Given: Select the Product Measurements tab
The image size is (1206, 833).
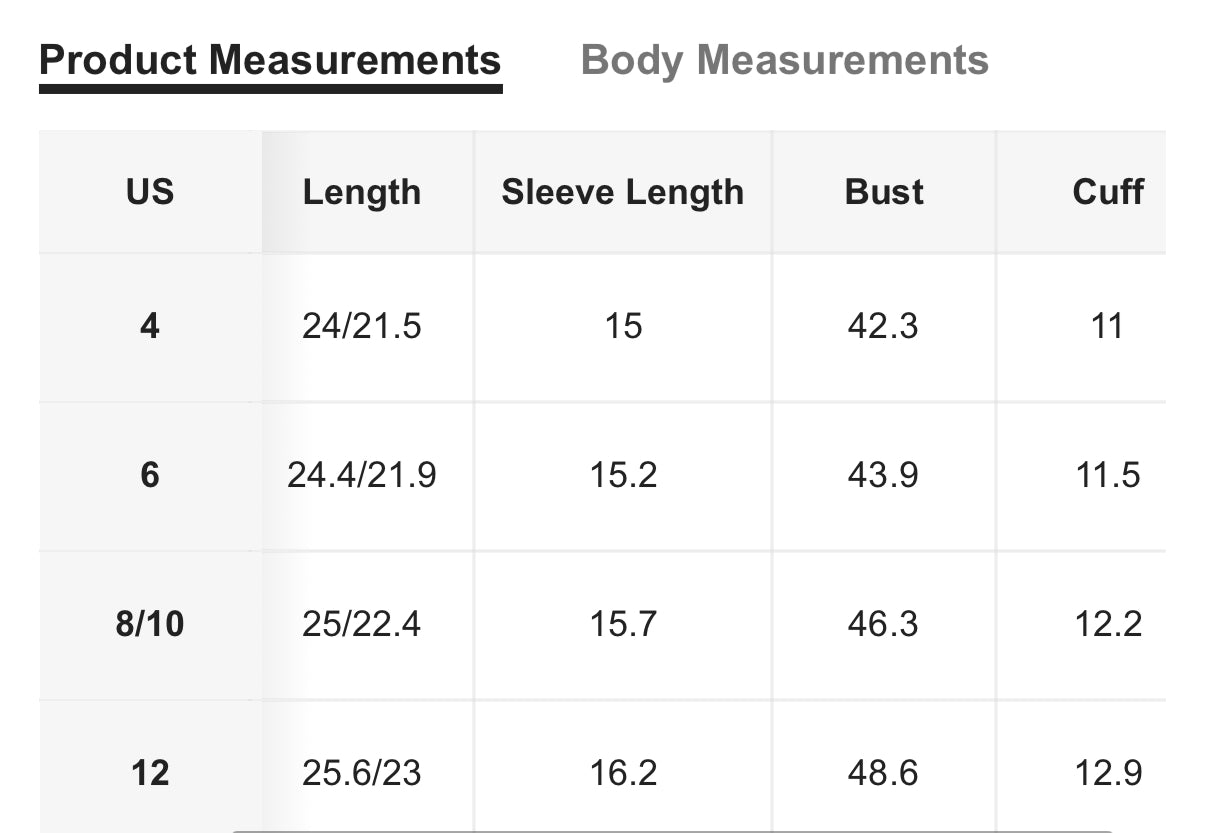Looking at the screenshot, I should coord(270,61).
